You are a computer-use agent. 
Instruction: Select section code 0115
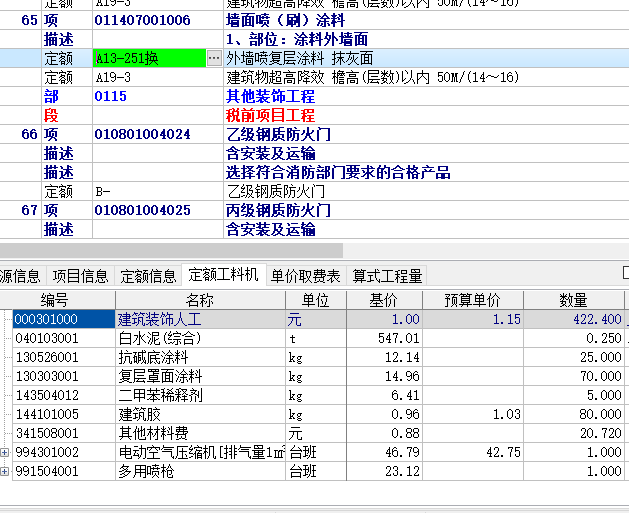pos(111,97)
